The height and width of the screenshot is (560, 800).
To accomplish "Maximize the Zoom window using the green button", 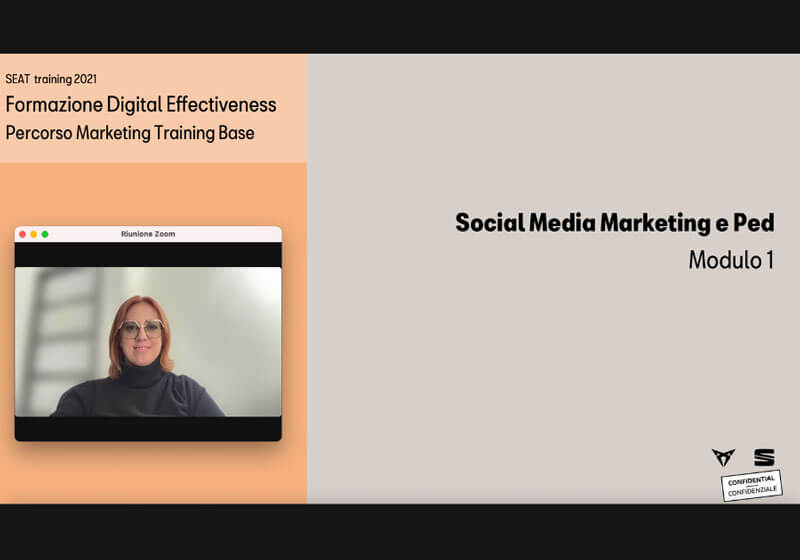I will click(x=45, y=234).
